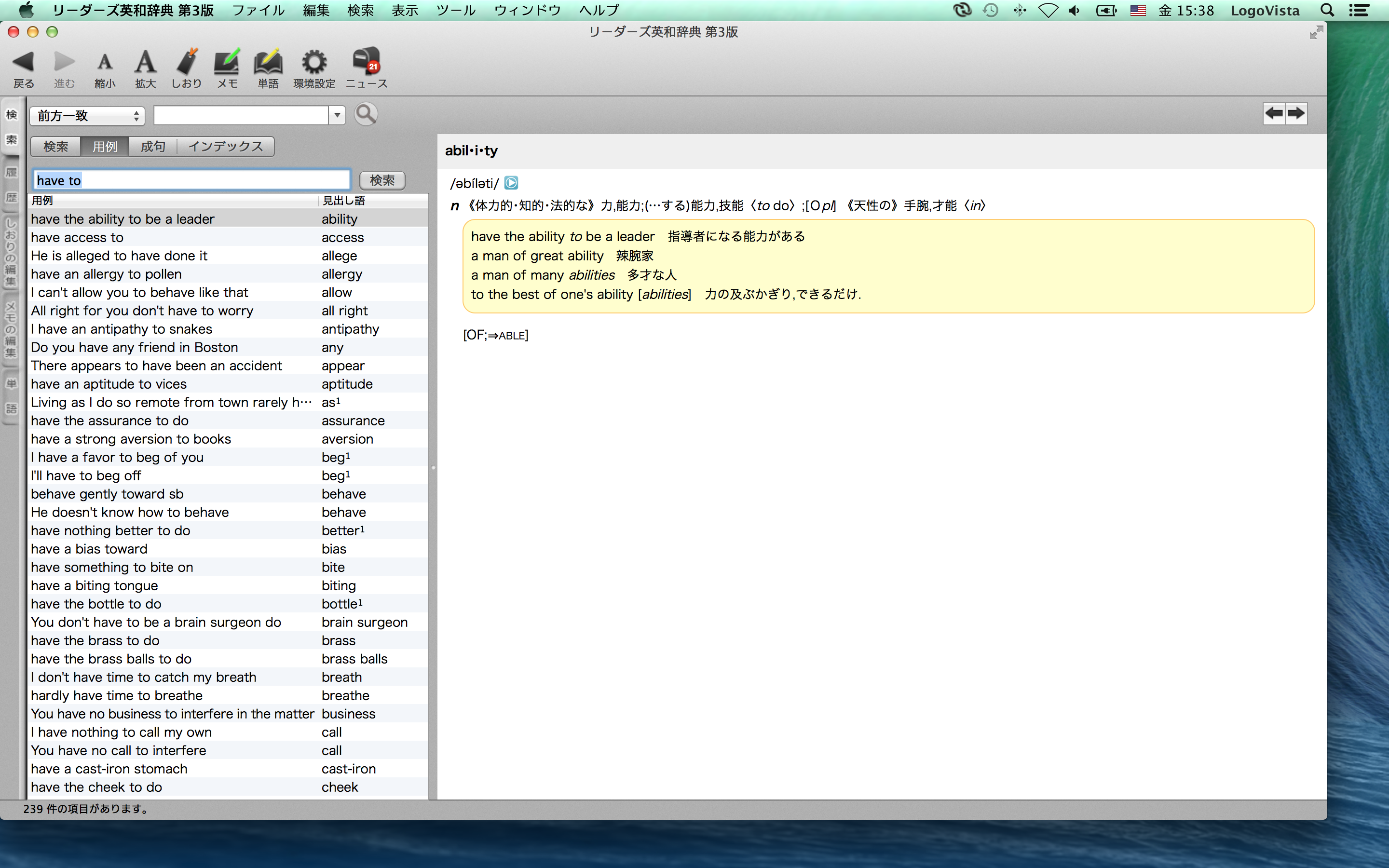Expand the search history dropdown arrow

[338, 115]
